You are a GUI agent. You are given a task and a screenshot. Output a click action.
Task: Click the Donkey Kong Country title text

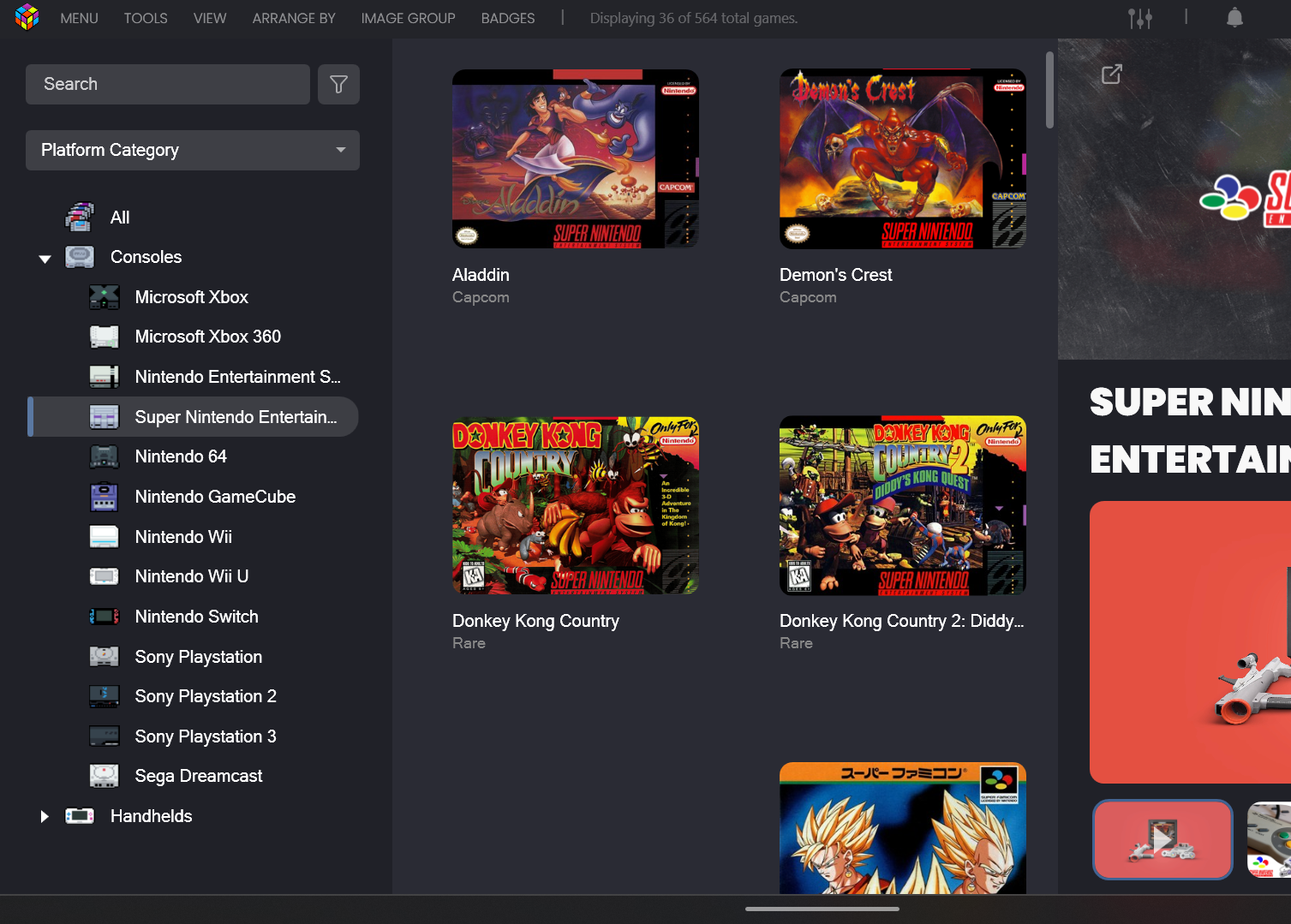535,621
